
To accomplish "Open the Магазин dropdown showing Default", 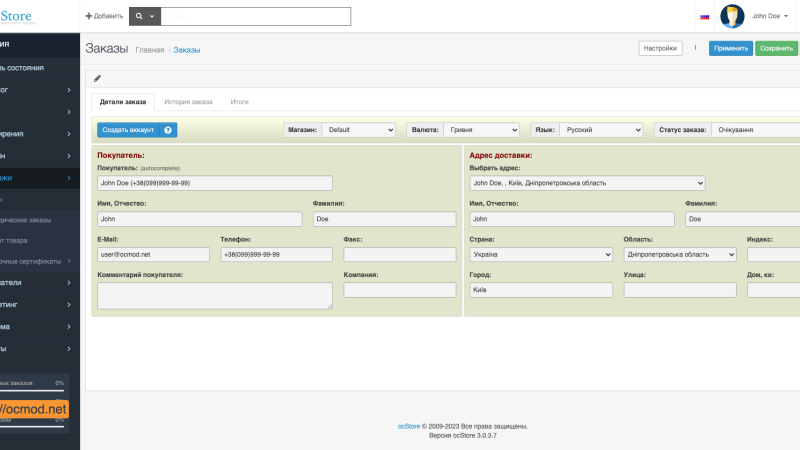I will coord(359,130).
